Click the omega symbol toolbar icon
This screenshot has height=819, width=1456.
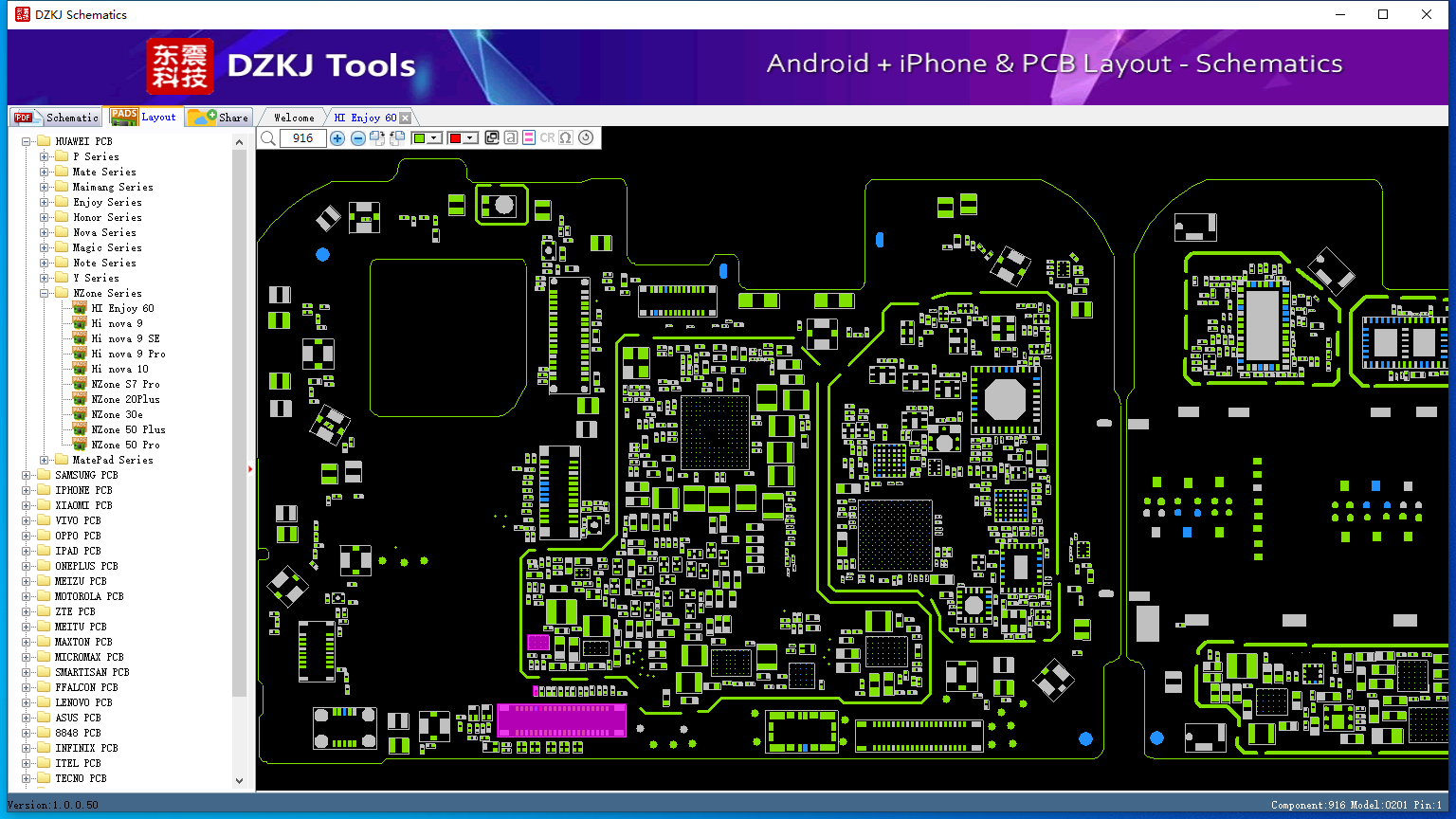[566, 138]
